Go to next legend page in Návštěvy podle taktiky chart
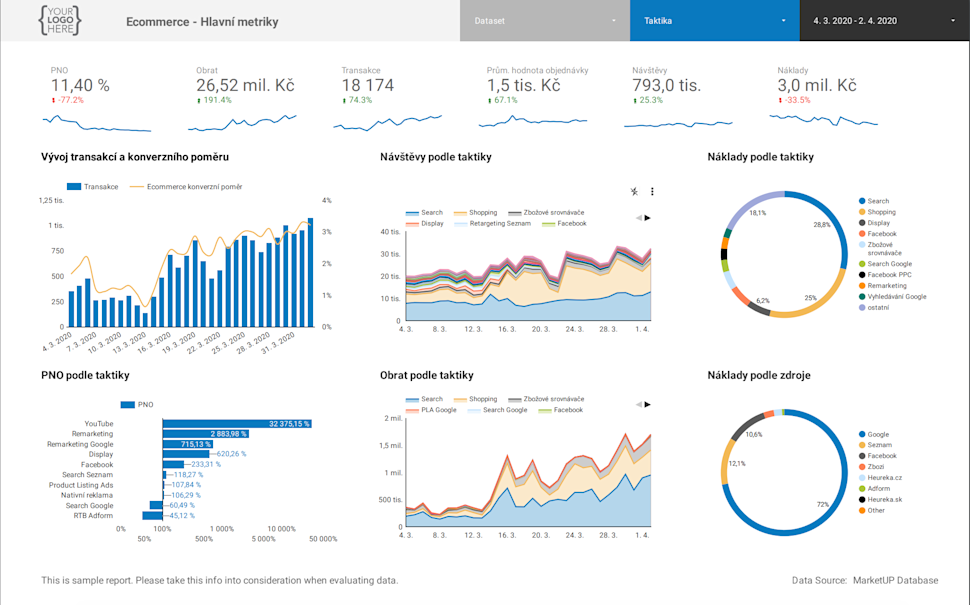The image size is (970, 605). 648,218
